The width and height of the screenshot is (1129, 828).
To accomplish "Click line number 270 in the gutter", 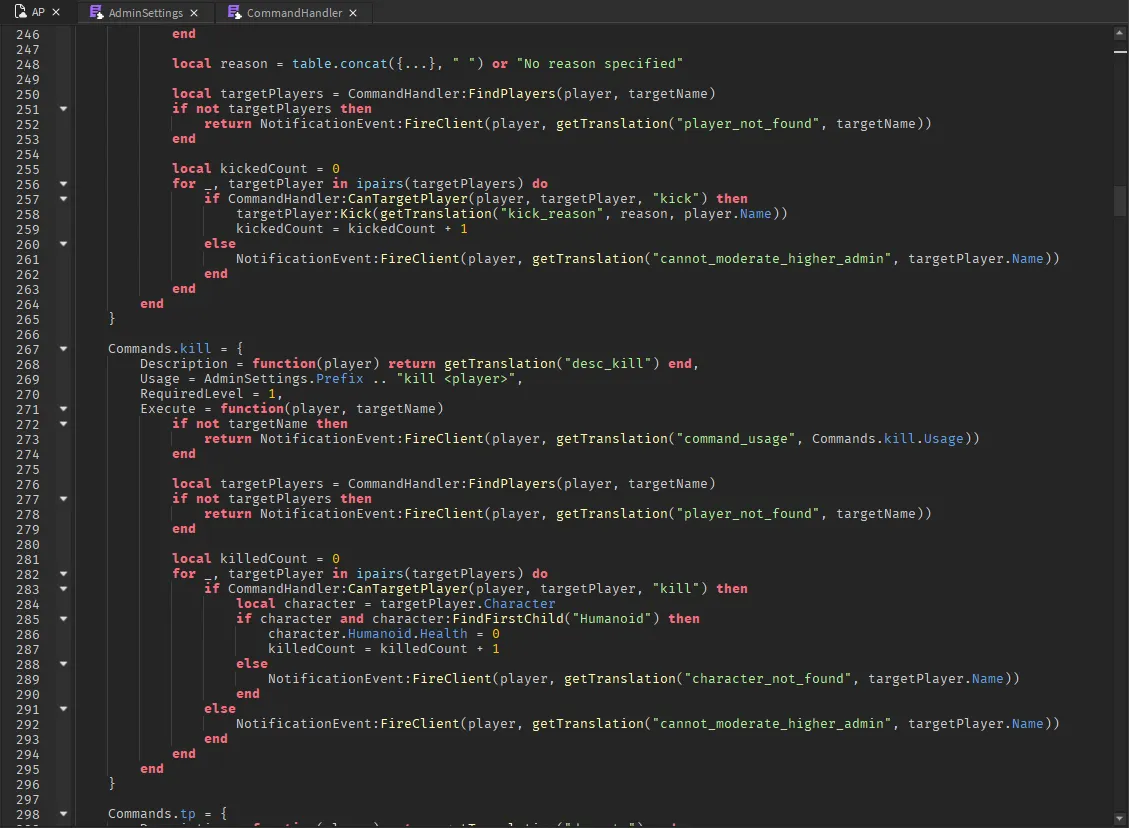I will pos(28,394).
